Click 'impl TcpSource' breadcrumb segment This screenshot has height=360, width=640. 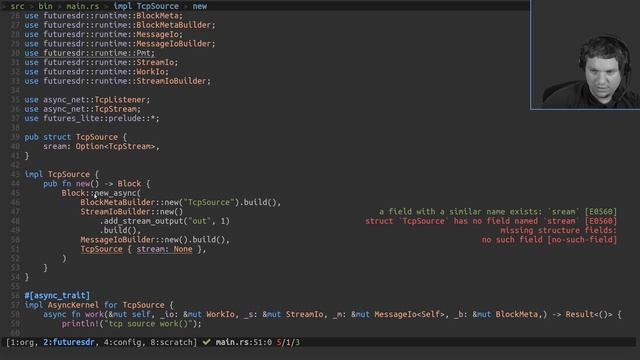click(146, 6)
